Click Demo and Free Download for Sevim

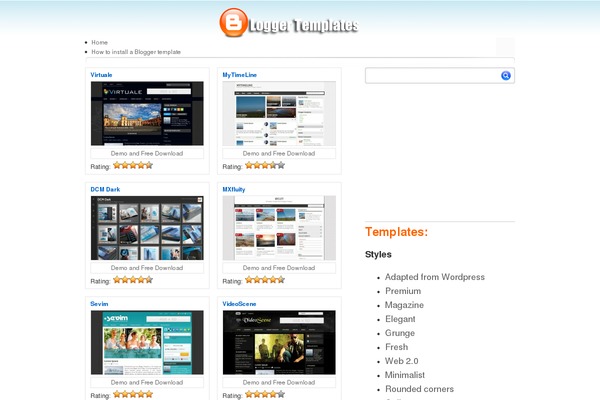[147, 382]
